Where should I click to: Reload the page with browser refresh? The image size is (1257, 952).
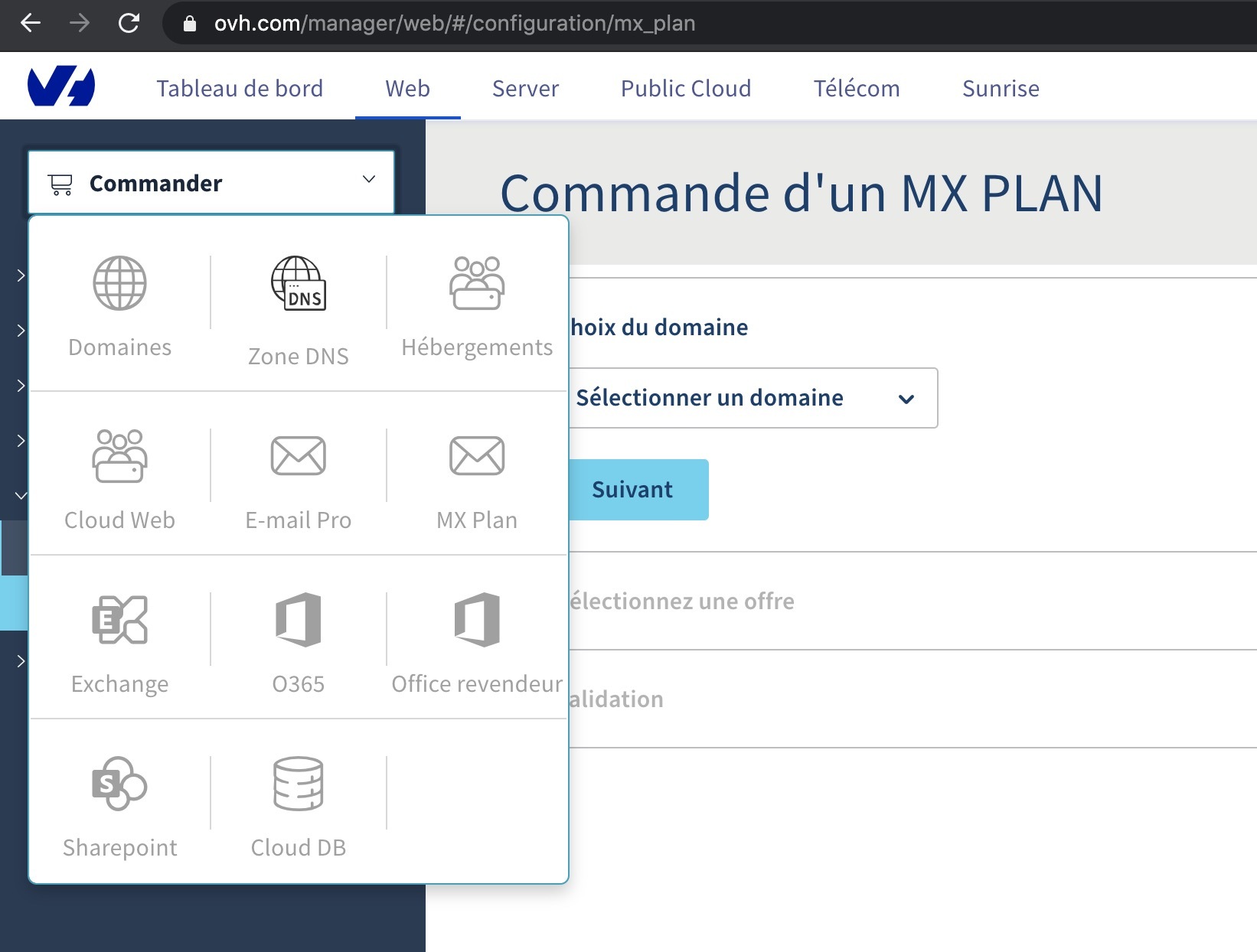click(129, 23)
